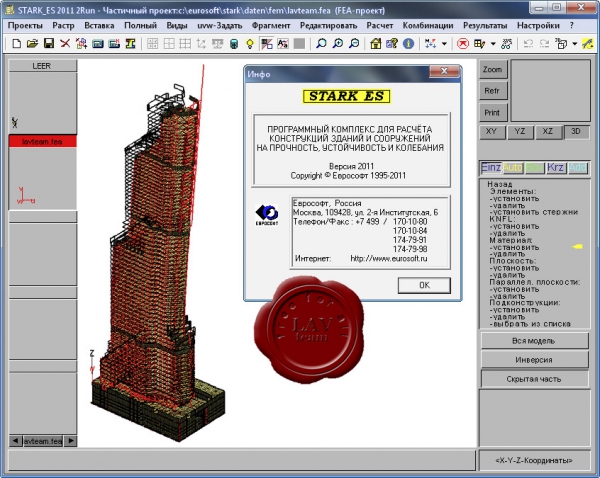Open dropdown arrow next to node arrows icon
The width and height of the screenshot is (600, 478).
444,44
